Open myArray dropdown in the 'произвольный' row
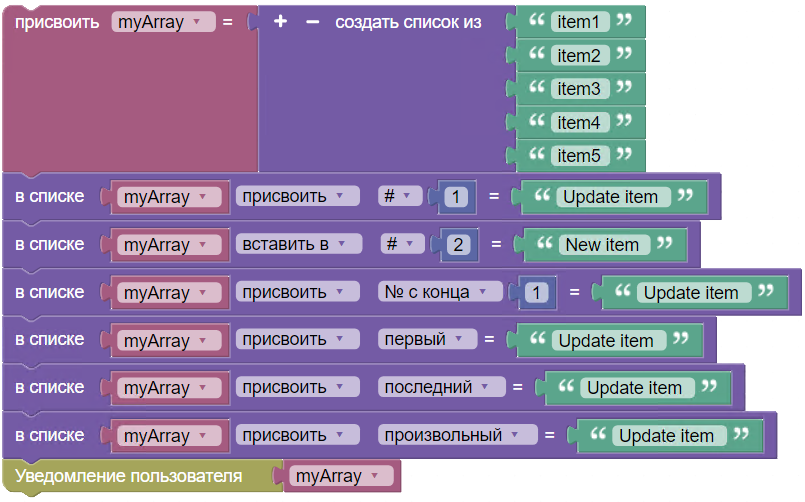Viewport: 805px width, 502px height. 169,436
